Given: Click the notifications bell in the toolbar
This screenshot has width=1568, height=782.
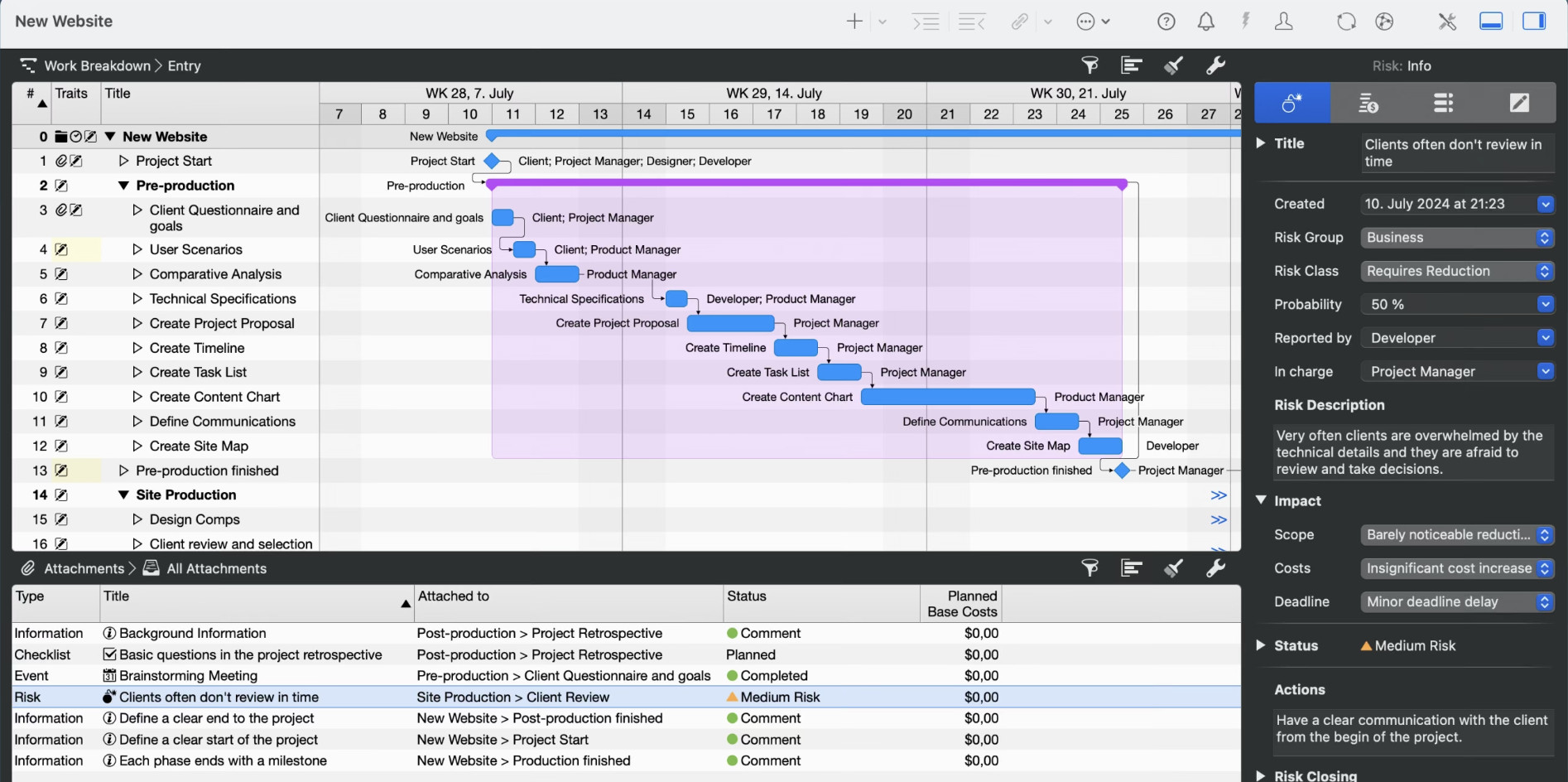Looking at the screenshot, I should (x=1206, y=21).
